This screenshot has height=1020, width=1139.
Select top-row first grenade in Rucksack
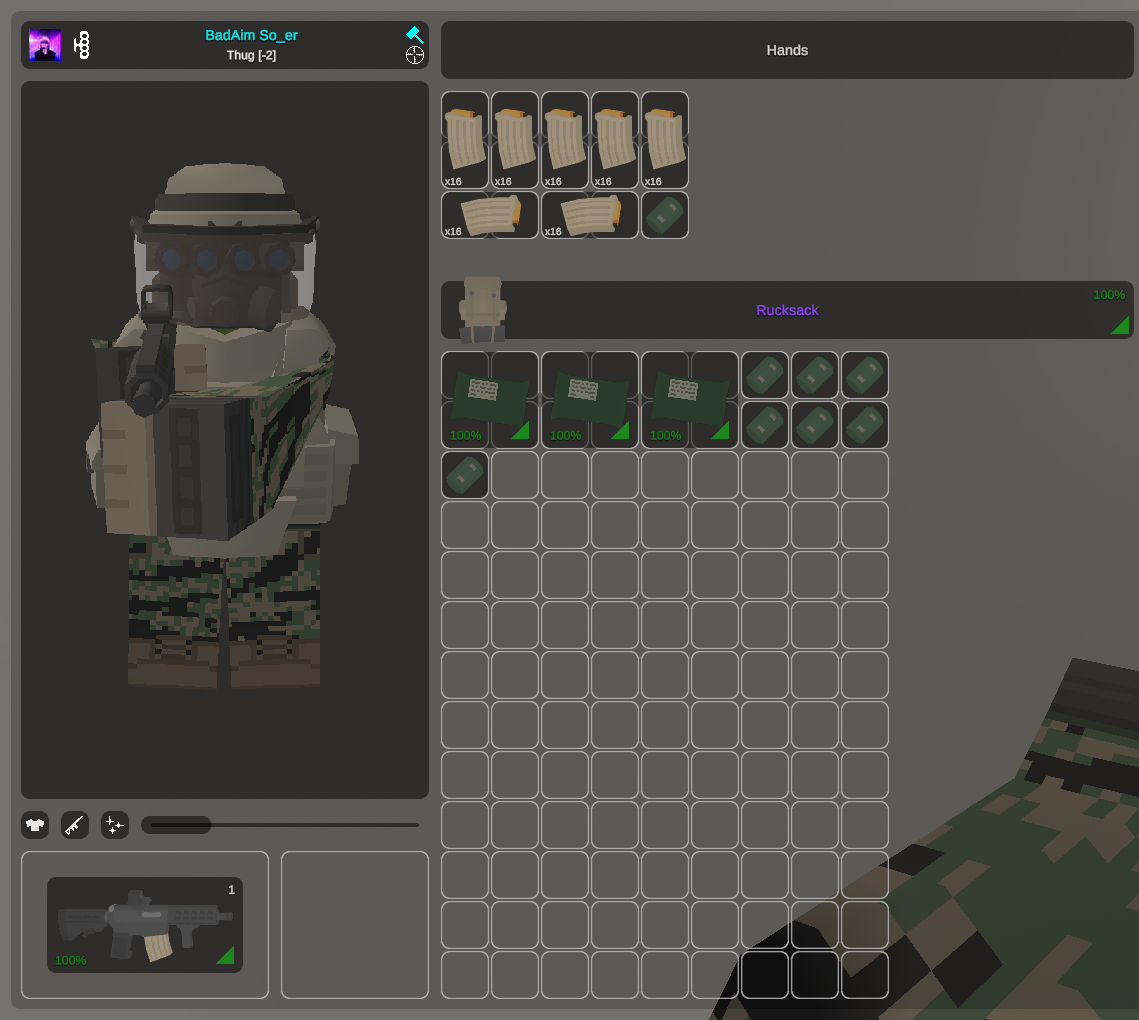[x=765, y=375]
